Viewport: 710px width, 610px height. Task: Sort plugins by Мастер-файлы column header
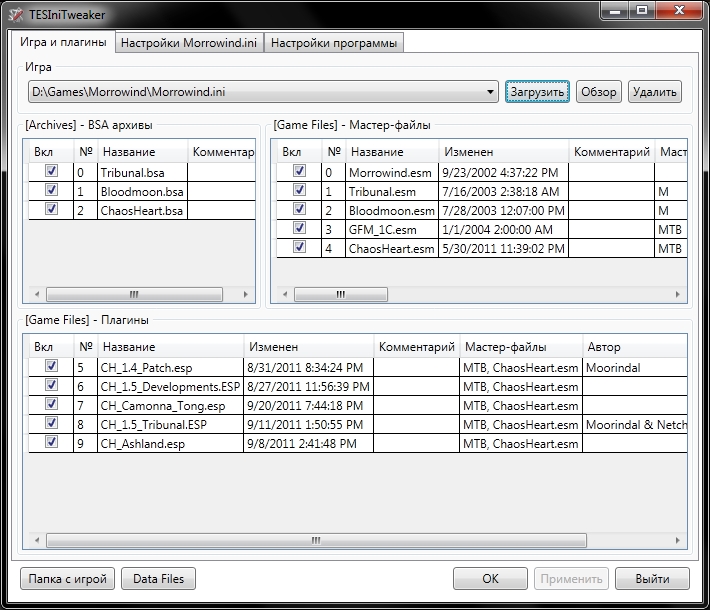pyautogui.click(x=521, y=347)
